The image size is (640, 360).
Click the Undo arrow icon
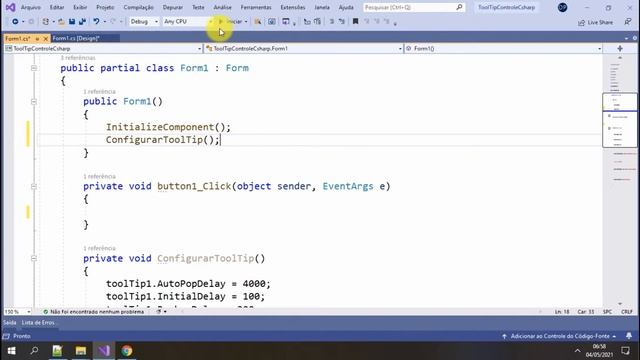click(96, 22)
